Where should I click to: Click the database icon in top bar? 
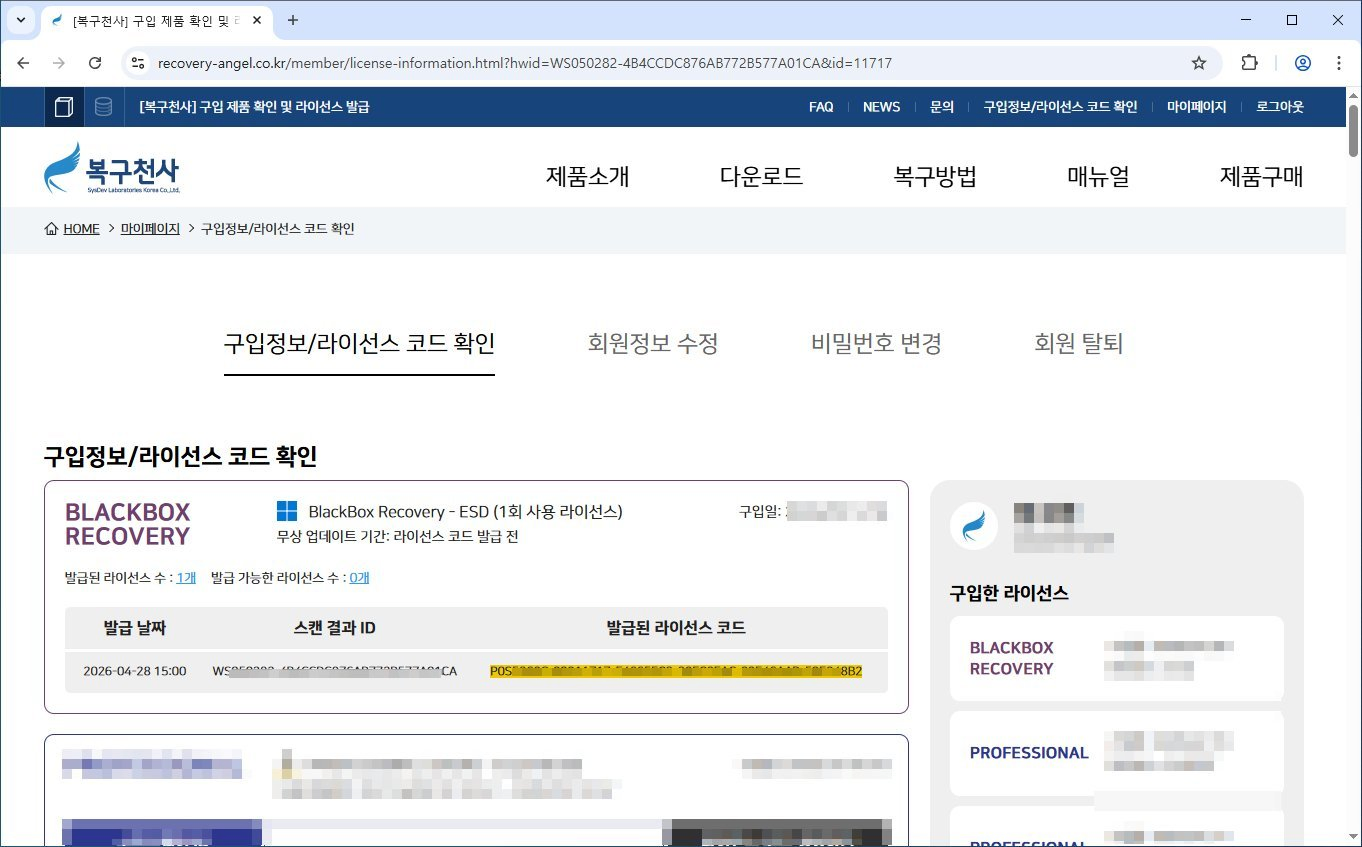coord(103,107)
